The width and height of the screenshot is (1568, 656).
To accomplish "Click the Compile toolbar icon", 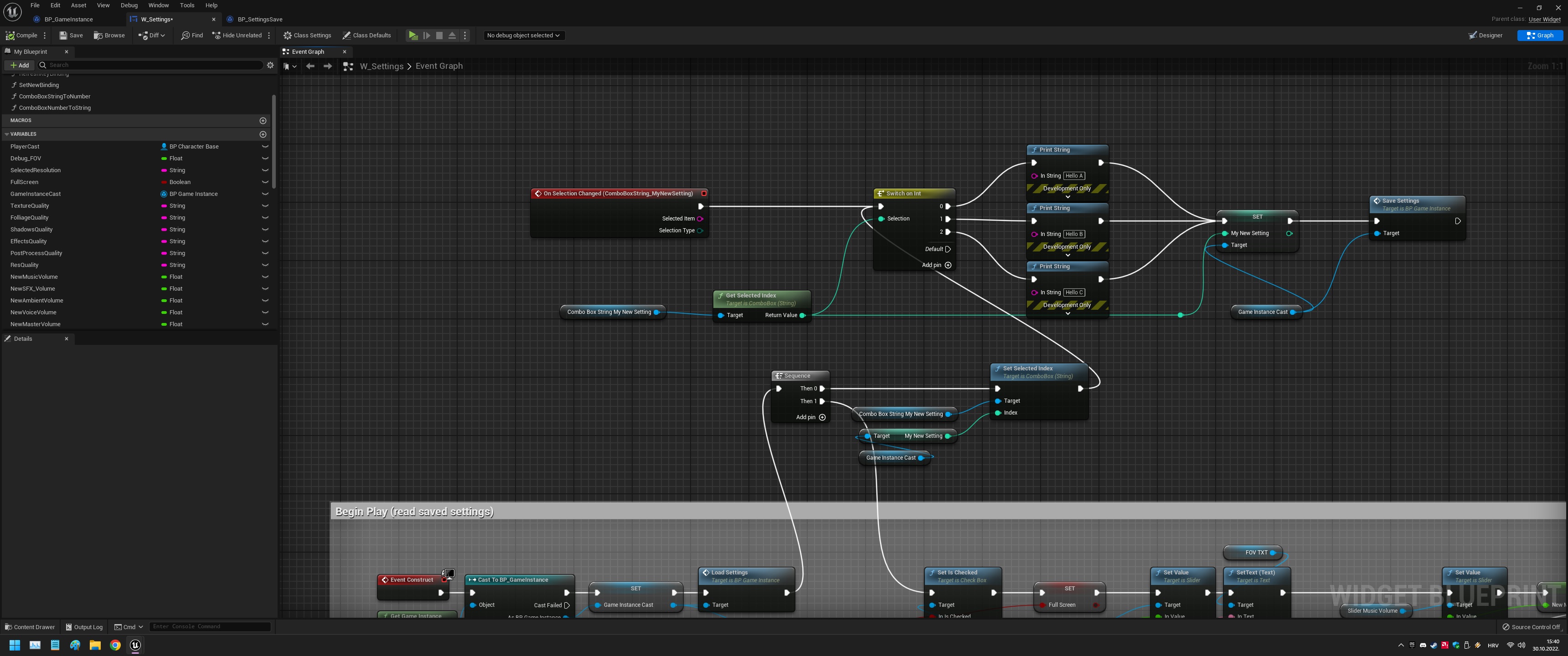I will coord(10,35).
